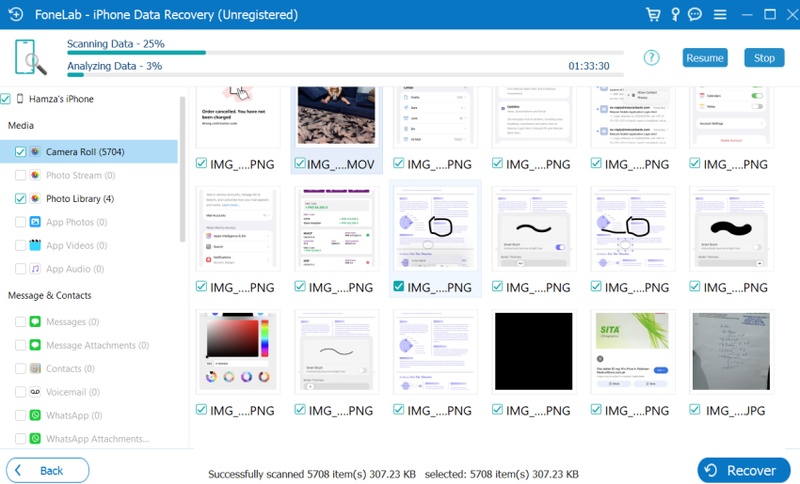Click the Media section heading

[21, 125]
